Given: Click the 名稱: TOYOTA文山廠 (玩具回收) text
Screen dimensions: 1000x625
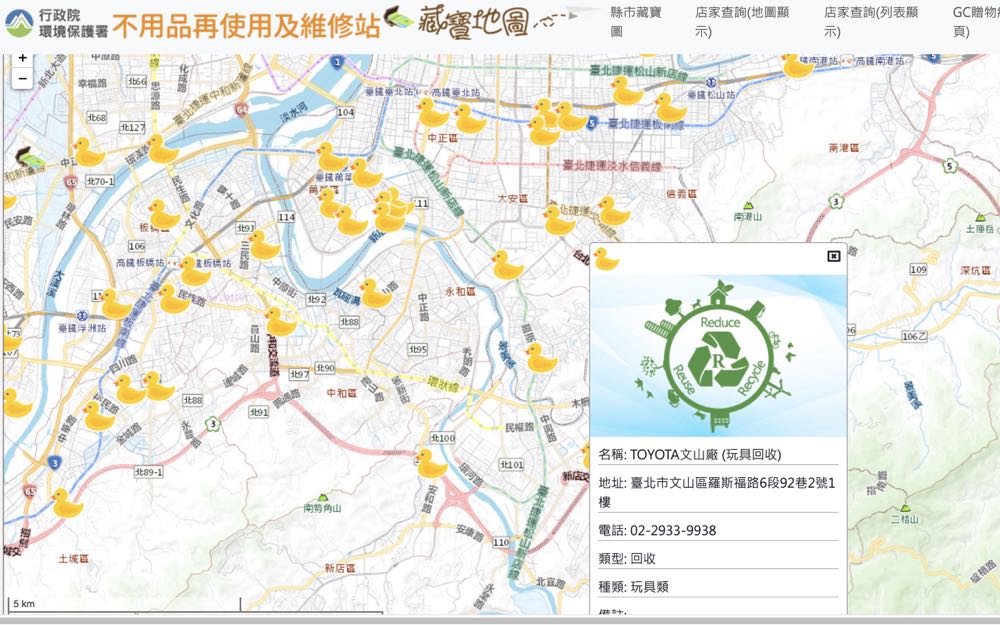Looking at the screenshot, I should [x=689, y=455].
